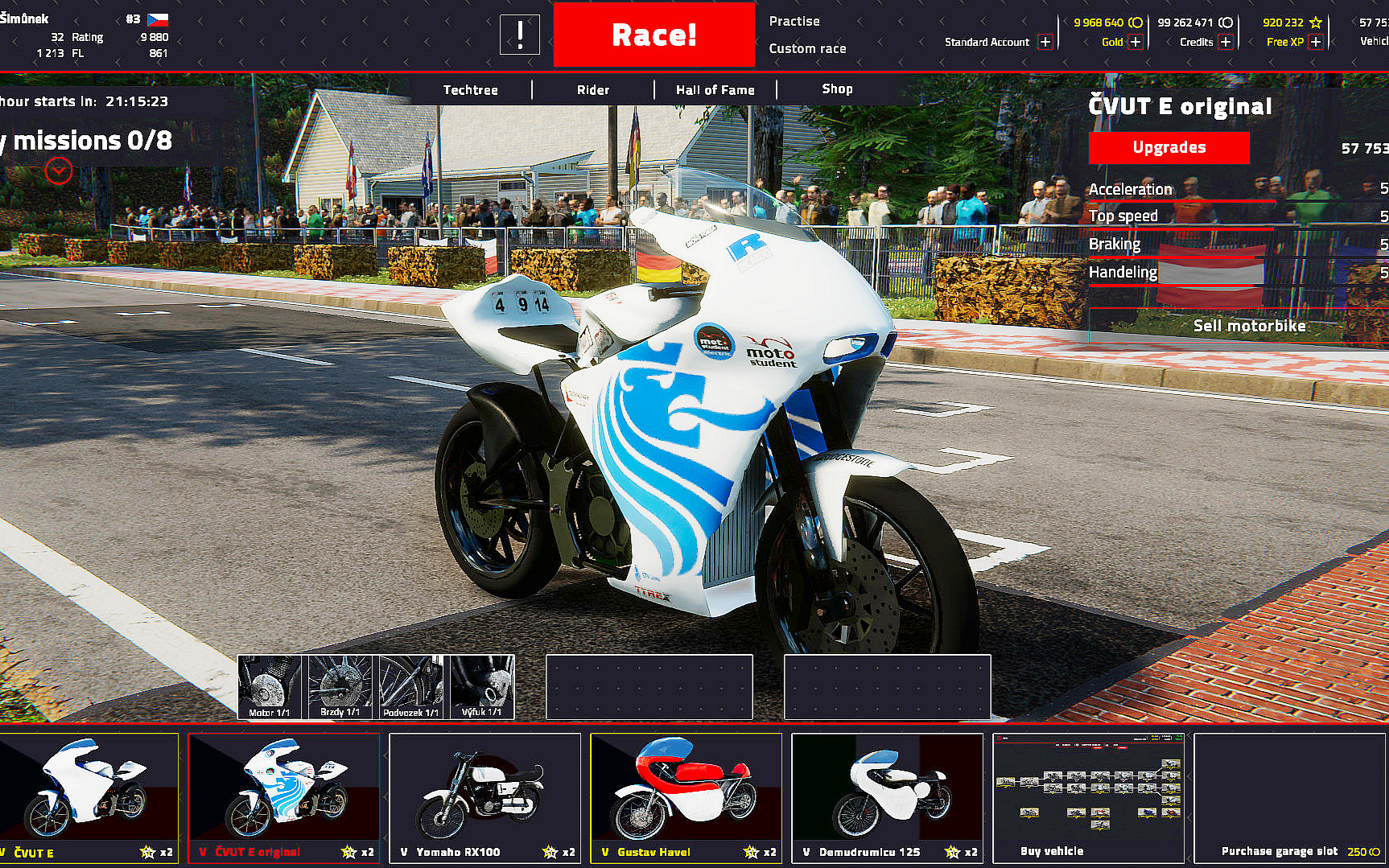The height and width of the screenshot is (868, 1389).
Task: Click the FL value 861
Action: point(159,53)
